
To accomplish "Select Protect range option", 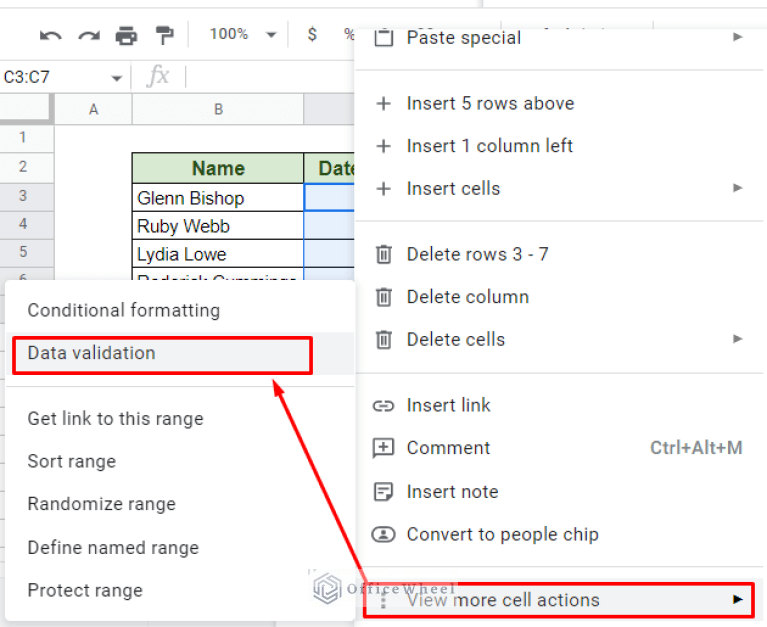I will point(180,590).
